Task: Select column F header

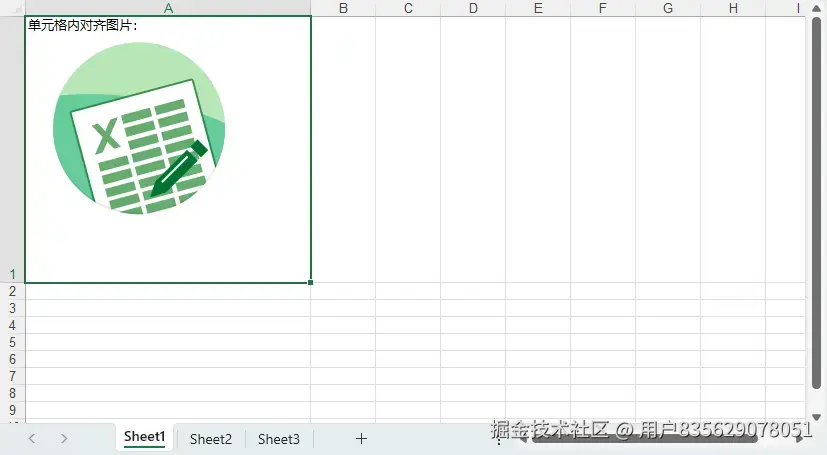Action: (603, 8)
